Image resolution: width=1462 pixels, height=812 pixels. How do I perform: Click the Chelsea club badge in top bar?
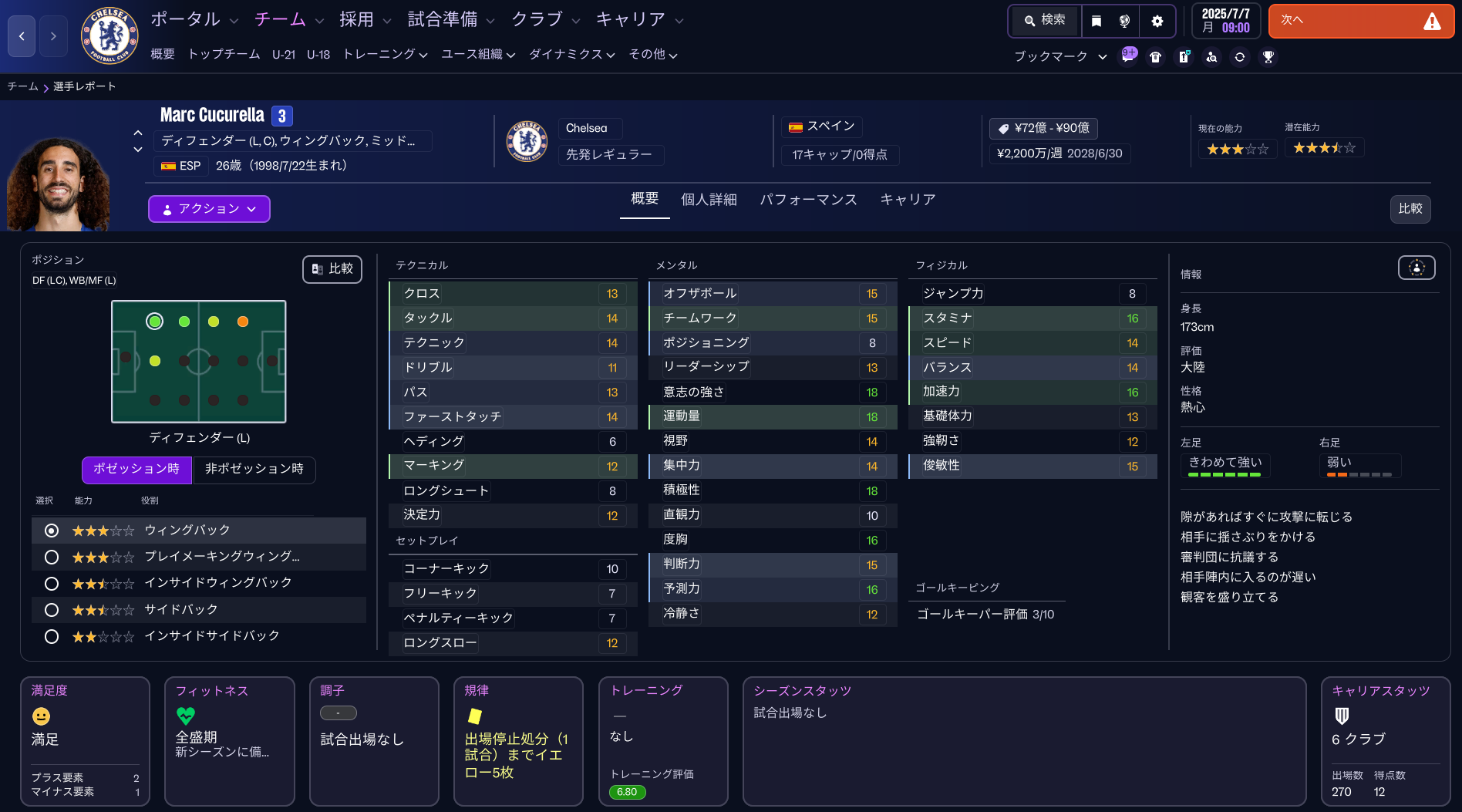pos(109,35)
